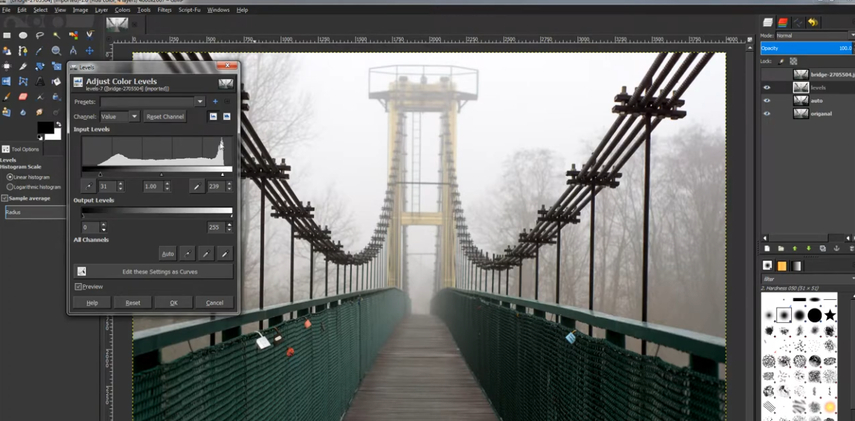Pick white point for input levels
Screen dimensions: 855x421
pyautogui.click(x=197, y=187)
